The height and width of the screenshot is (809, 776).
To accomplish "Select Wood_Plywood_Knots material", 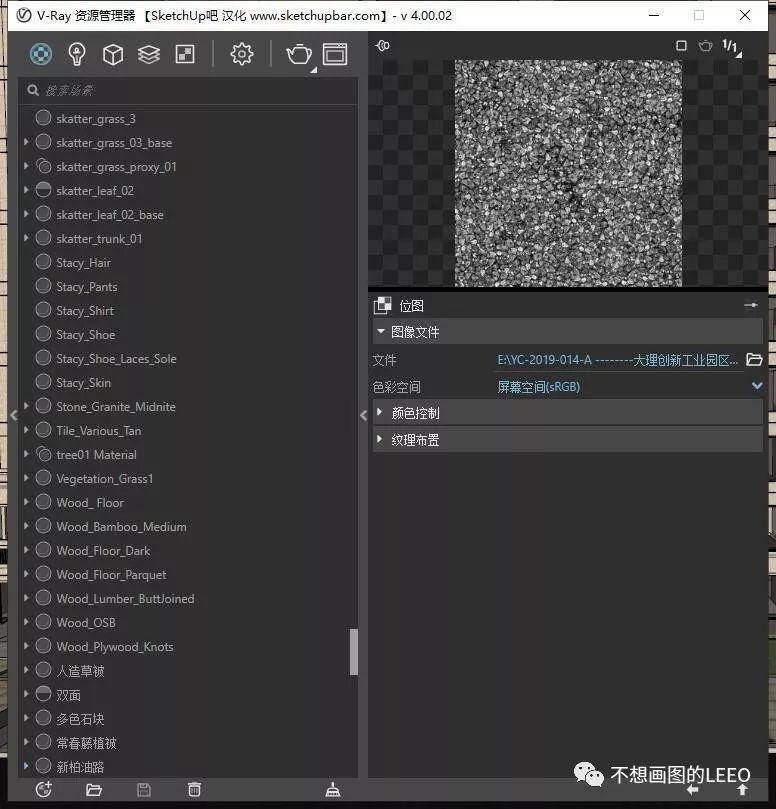I will point(115,646).
